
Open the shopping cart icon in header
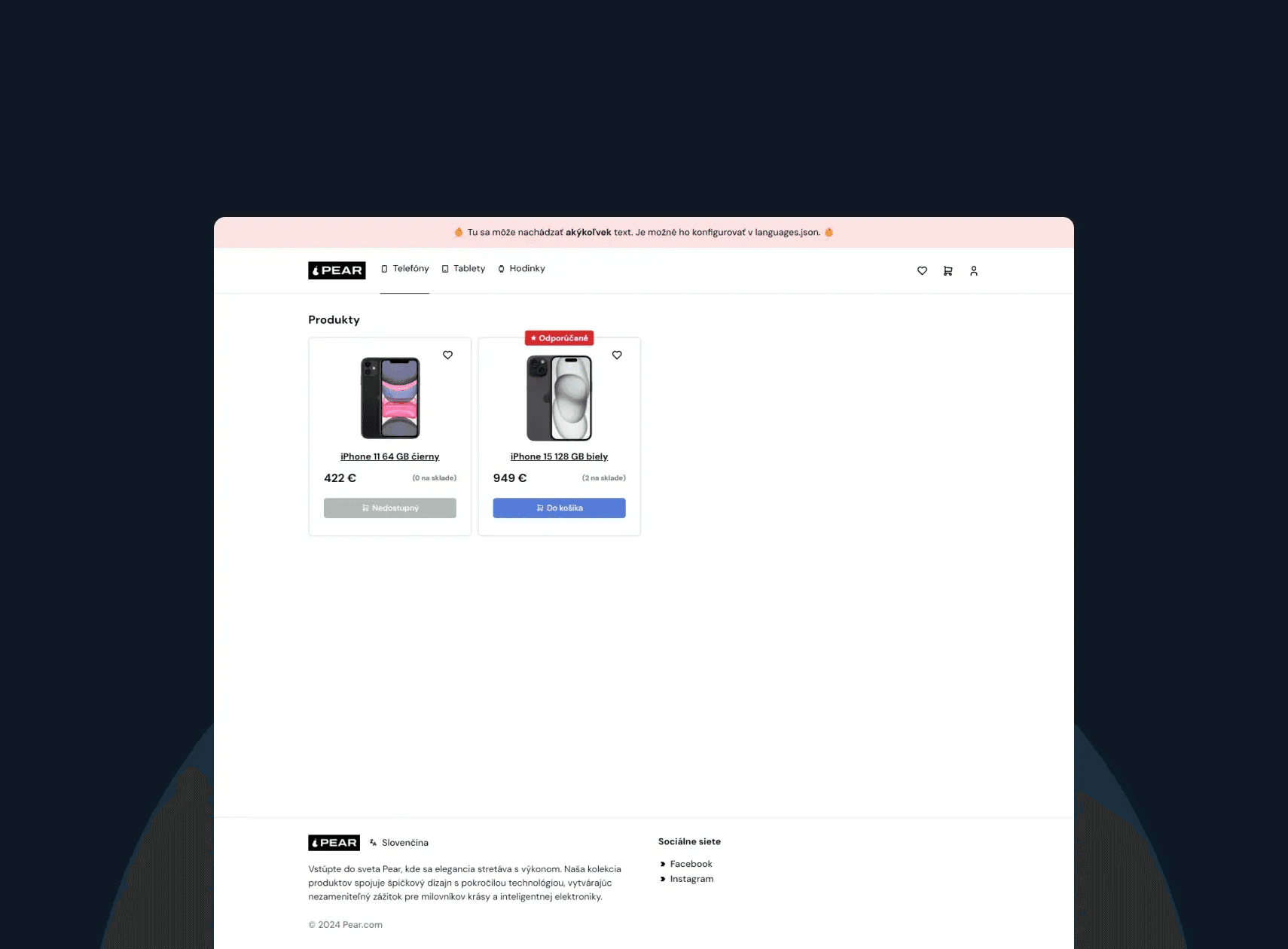948,271
